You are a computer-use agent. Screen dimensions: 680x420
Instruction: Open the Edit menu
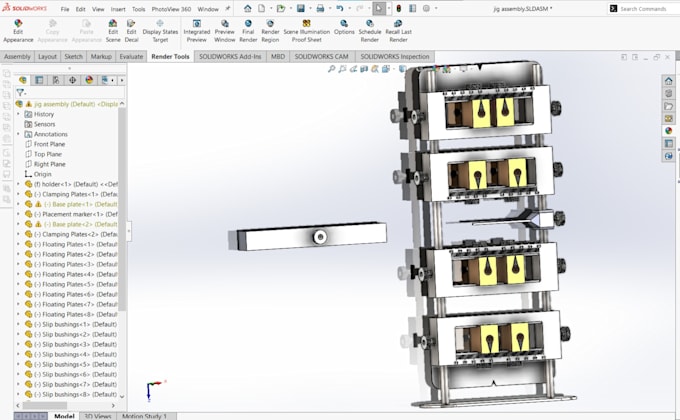click(x=81, y=9)
